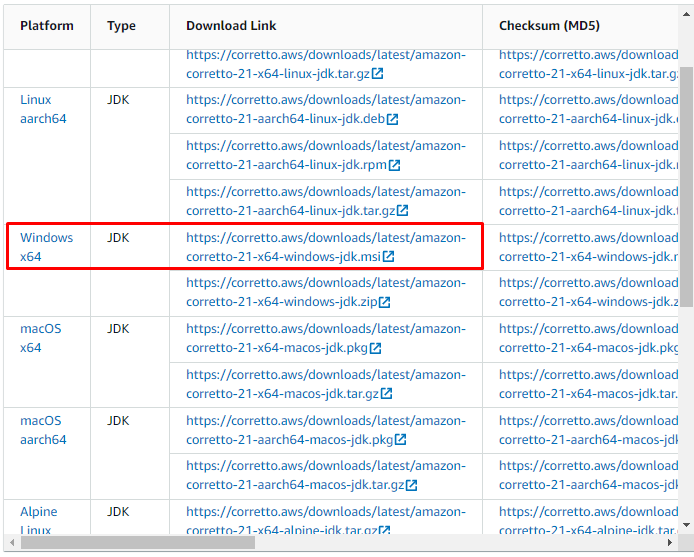Click external-link icon after aarch64-linux-jdk.deb link
The height and width of the screenshot is (557, 694).
point(393,119)
